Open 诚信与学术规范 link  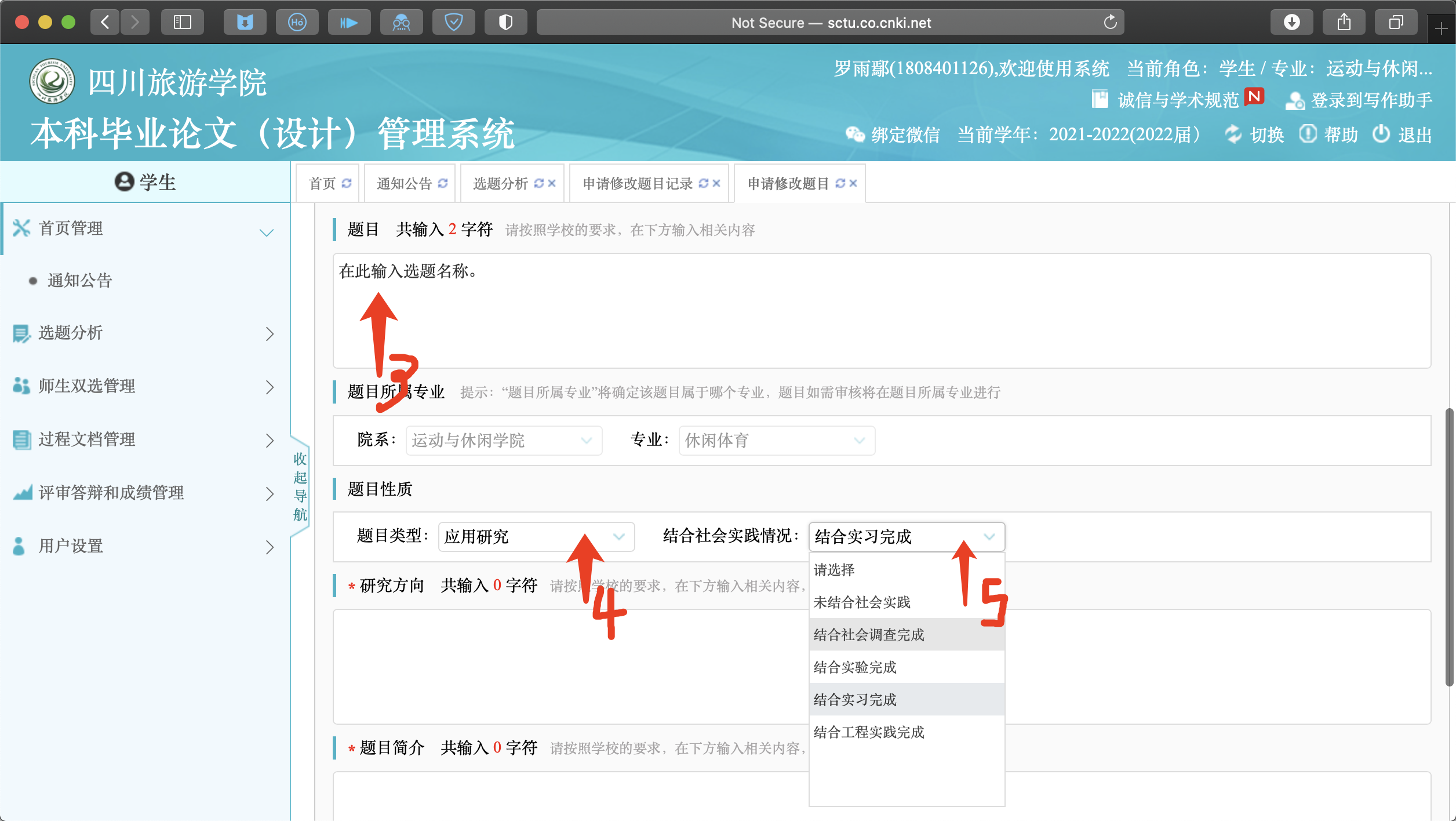(x=1177, y=100)
